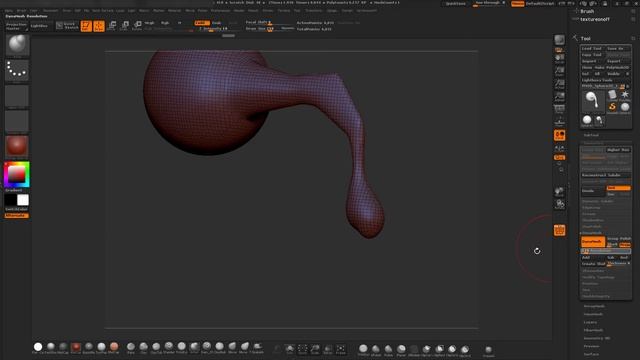
Task: Toggle the orange Alternate button
Action: coord(17,216)
